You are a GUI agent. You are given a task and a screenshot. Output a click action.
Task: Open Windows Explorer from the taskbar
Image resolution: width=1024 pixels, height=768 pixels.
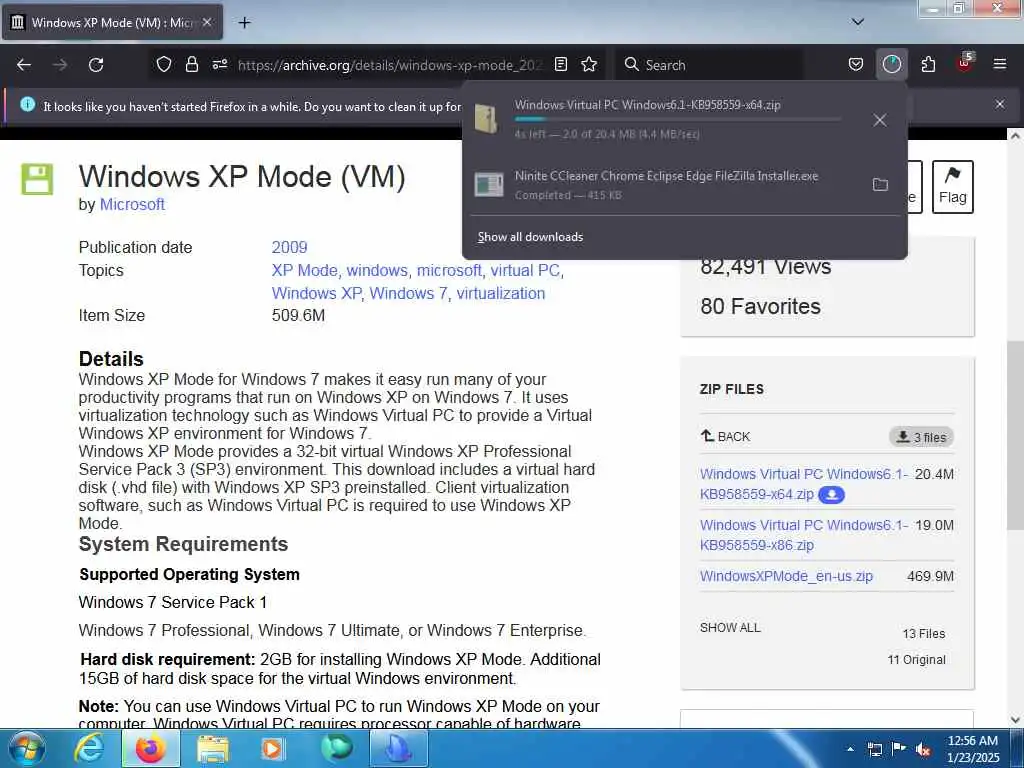coord(213,748)
